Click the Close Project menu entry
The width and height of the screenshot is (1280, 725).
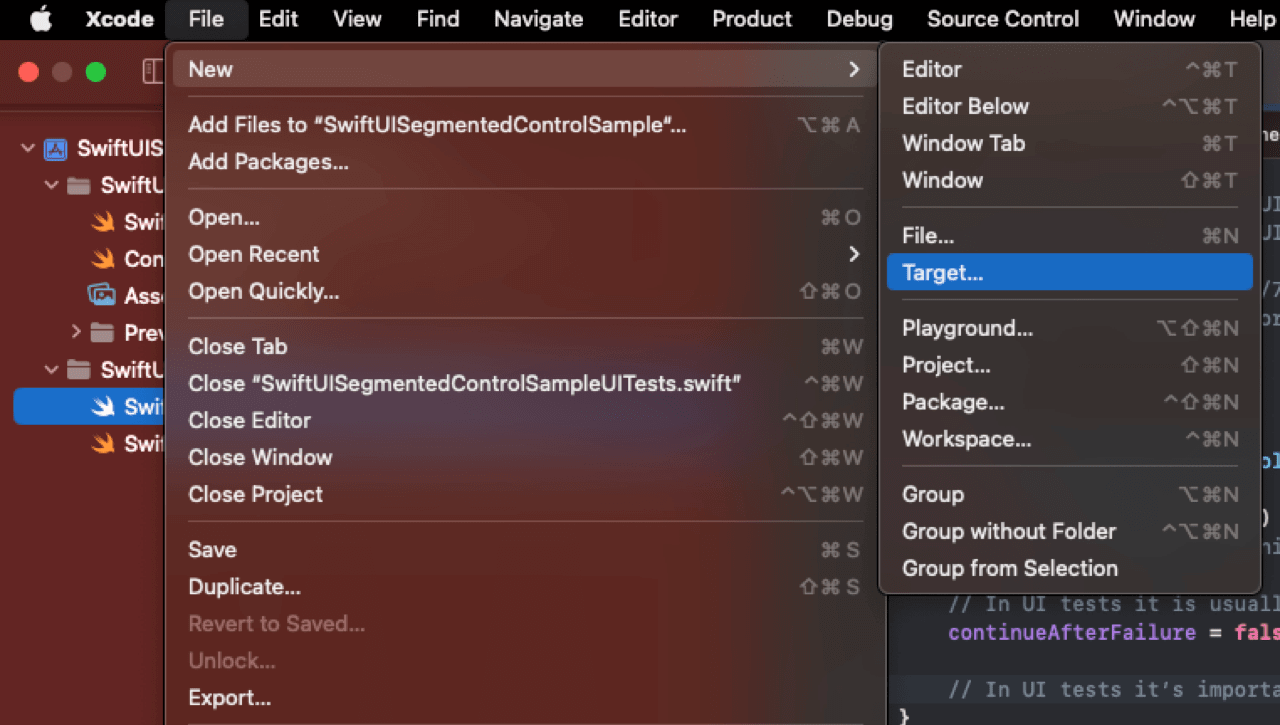tap(255, 494)
